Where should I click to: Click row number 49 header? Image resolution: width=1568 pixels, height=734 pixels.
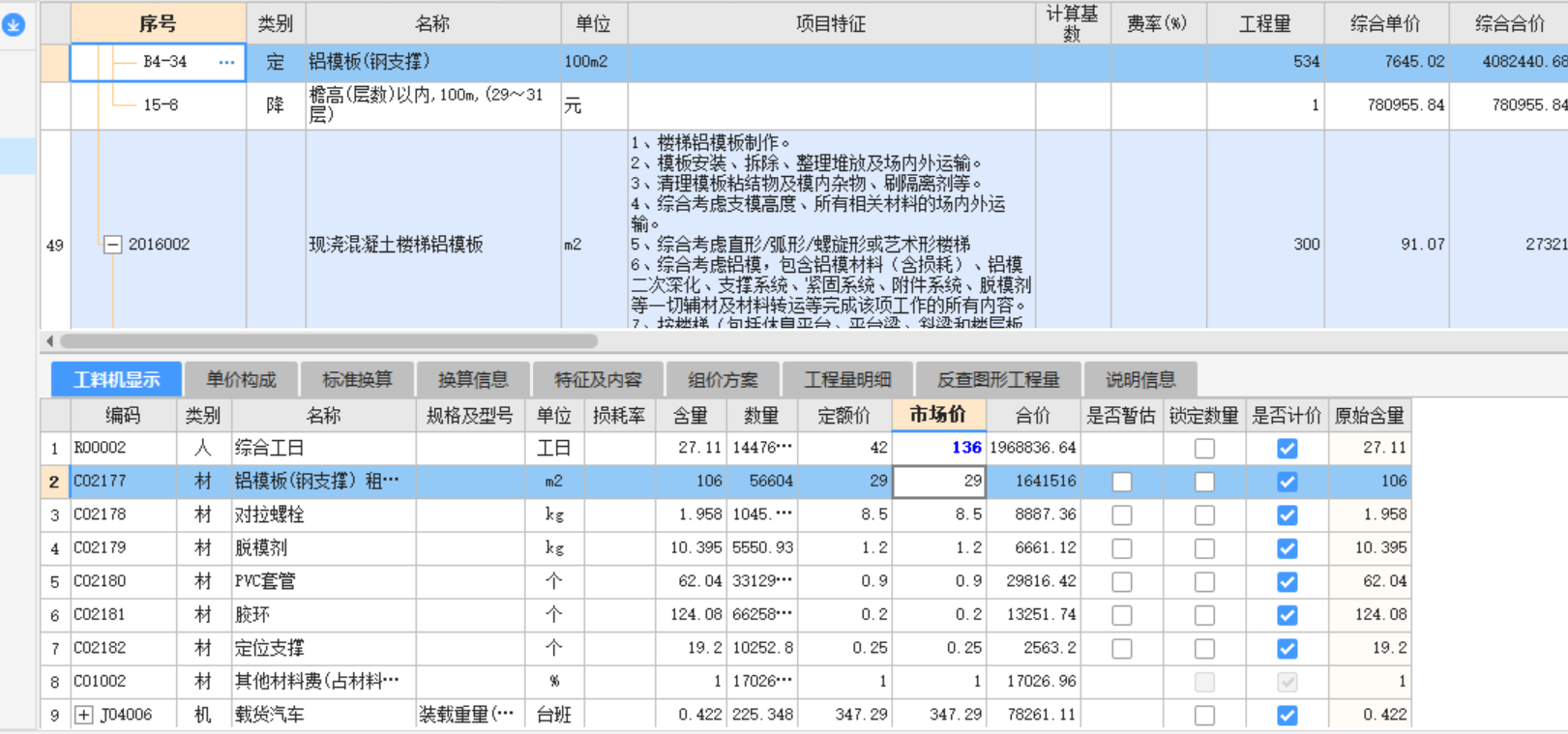55,245
